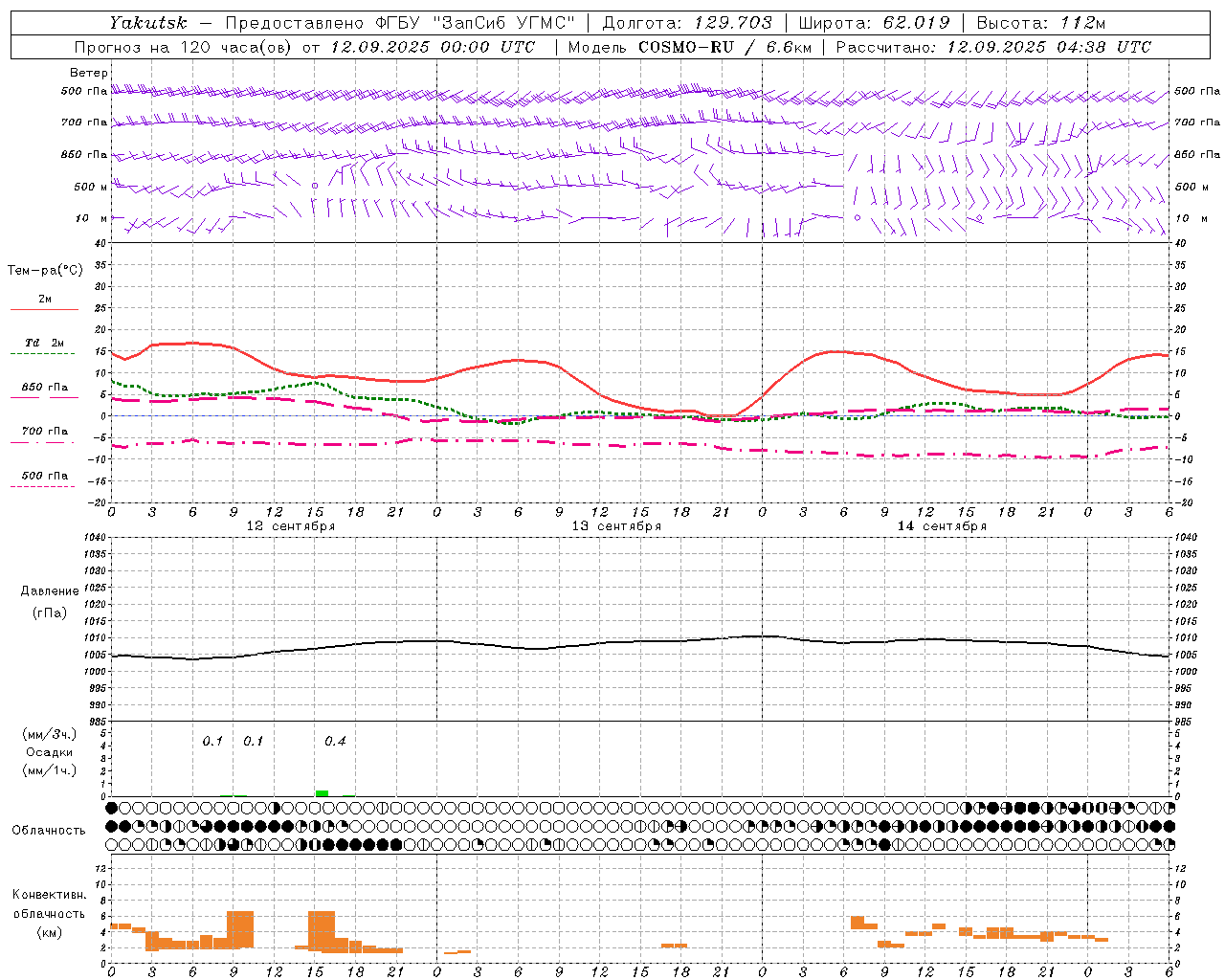Image resolution: width=1225 pixels, height=980 pixels.
Task: Click the "12 сентября" date label
Action: [x=291, y=526]
